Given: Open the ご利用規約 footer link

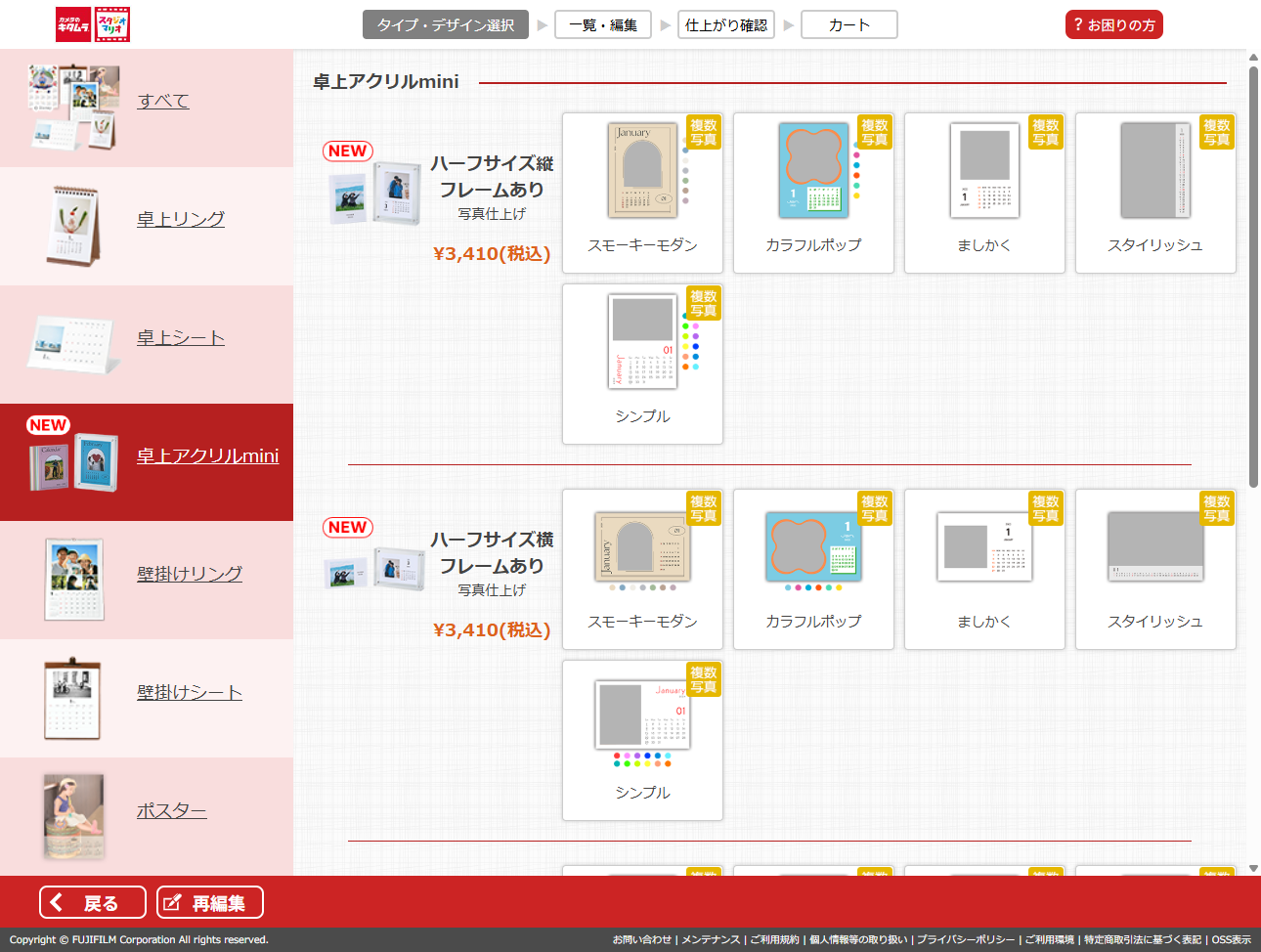Looking at the screenshot, I should [x=774, y=940].
